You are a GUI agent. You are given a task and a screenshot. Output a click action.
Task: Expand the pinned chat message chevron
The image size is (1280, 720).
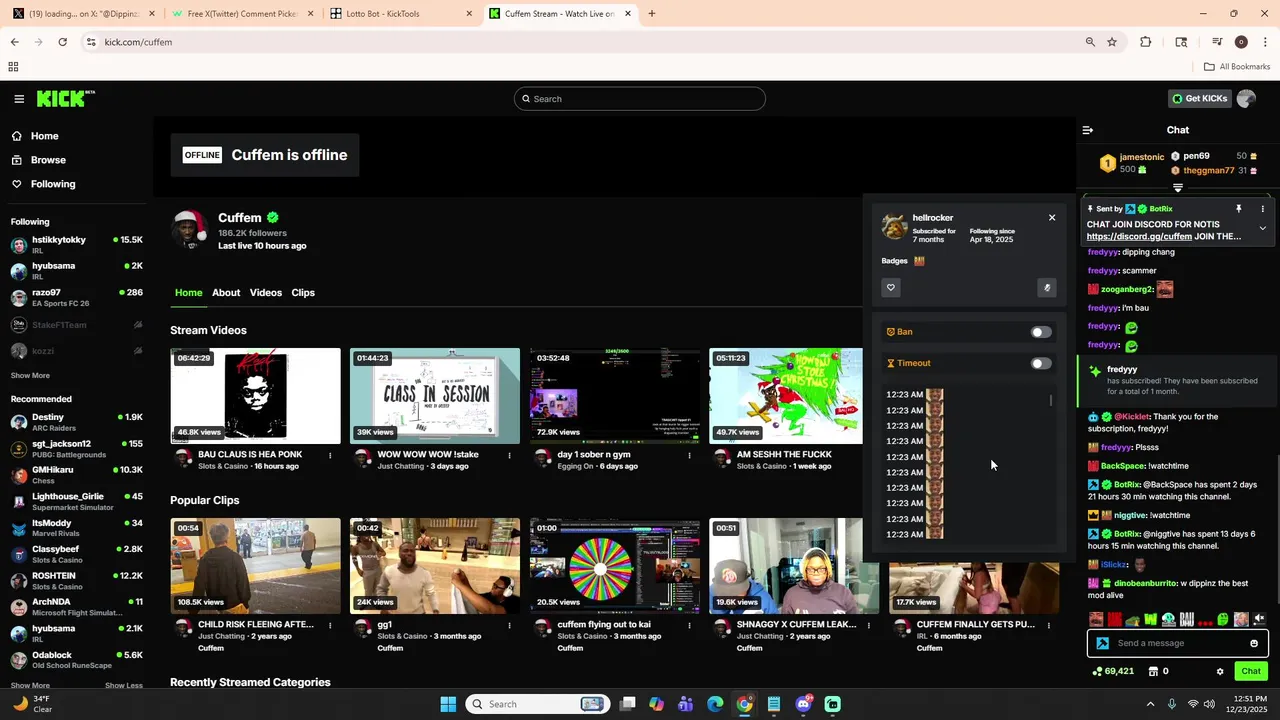(x=1262, y=228)
